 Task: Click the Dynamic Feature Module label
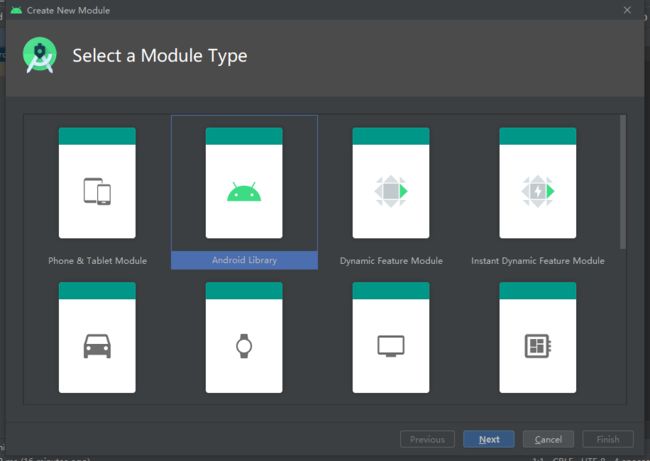point(391,261)
